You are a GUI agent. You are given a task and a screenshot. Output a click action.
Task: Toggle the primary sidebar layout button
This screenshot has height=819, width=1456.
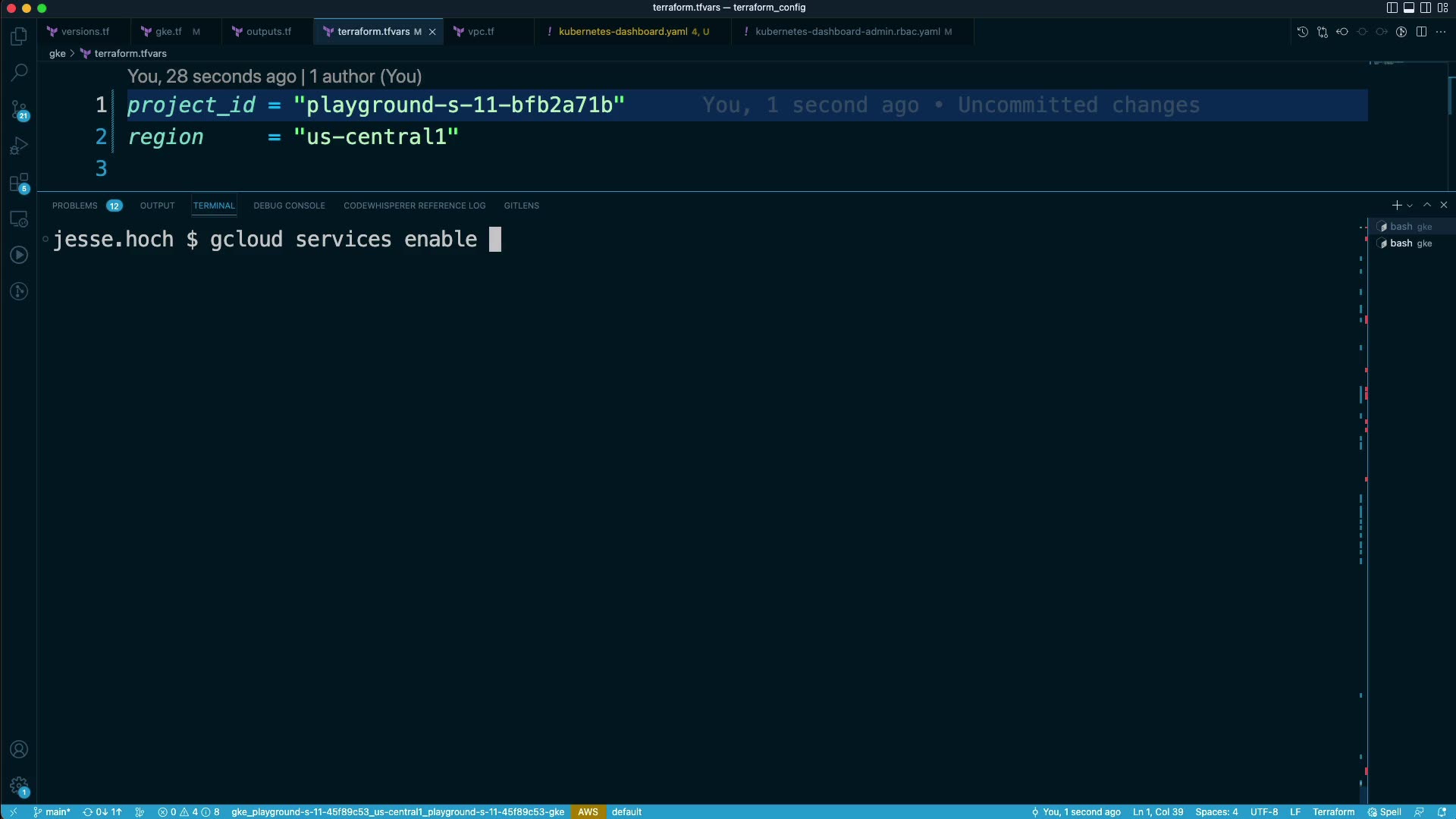tap(1392, 8)
